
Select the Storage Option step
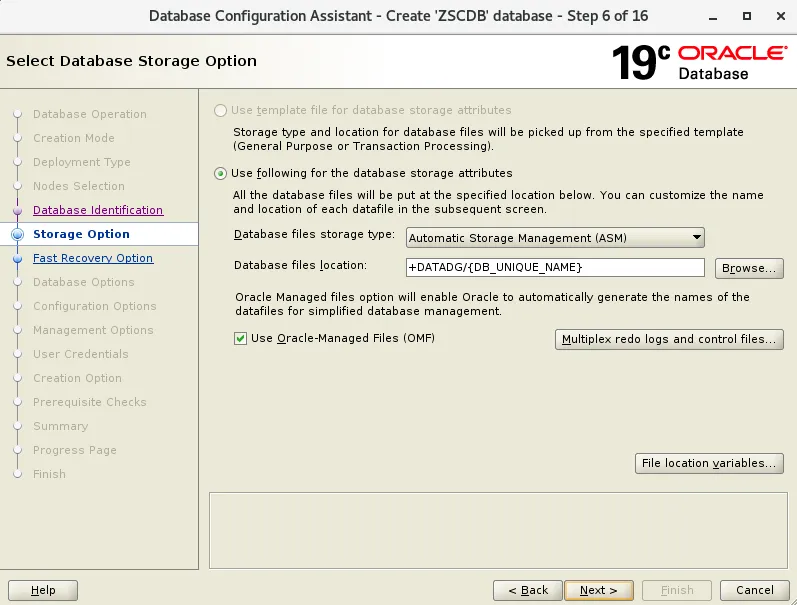[81, 234]
